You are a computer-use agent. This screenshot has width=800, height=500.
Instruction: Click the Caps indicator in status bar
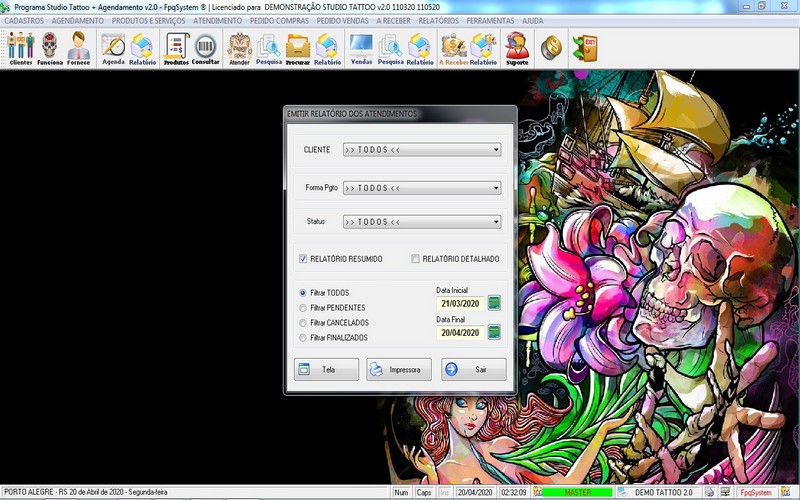[x=423, y=492]
